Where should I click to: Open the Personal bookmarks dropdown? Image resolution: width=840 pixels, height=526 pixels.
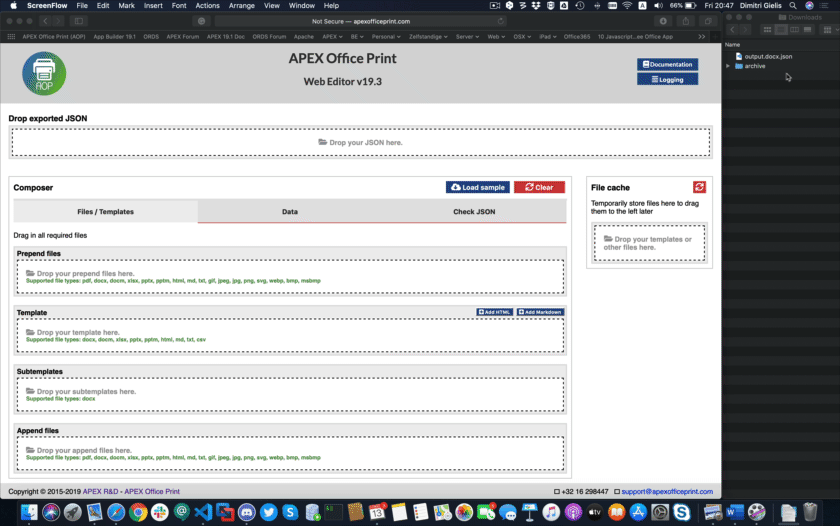point(386,36)
